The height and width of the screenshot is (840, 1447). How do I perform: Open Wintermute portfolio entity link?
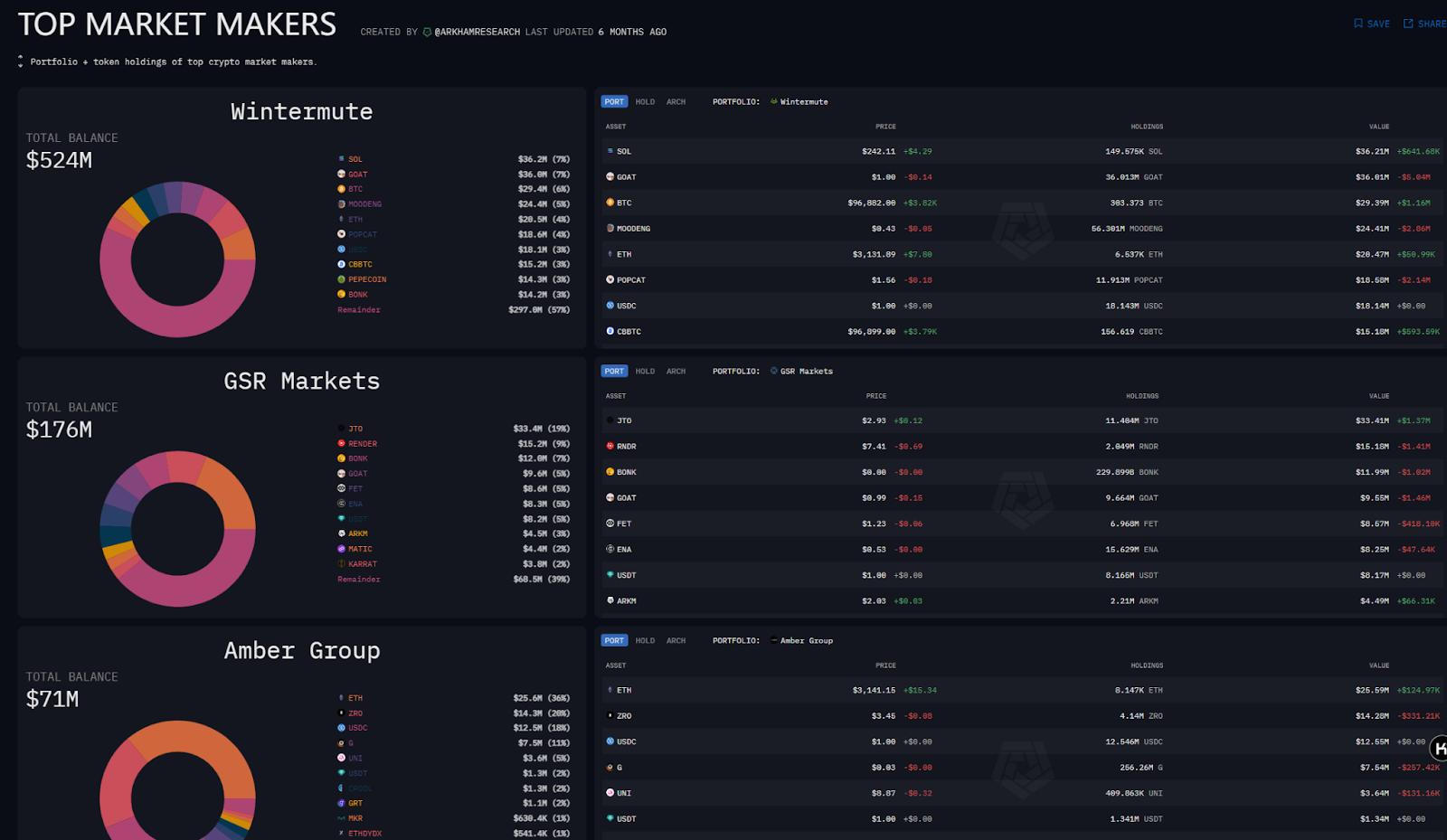pyautogui.click(x=799, y=101)
